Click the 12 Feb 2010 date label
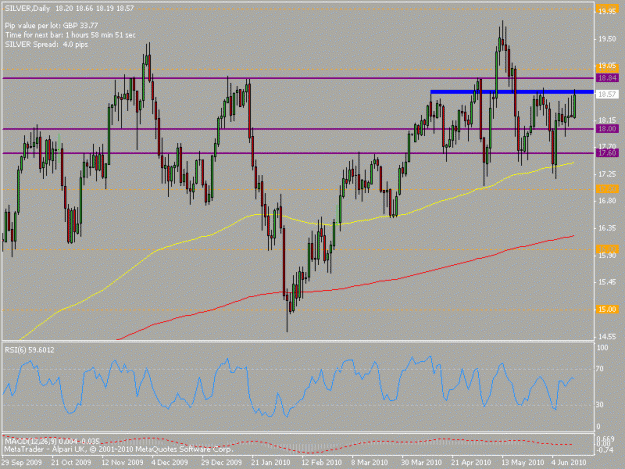The height and width of the screenshot is (469, 625). [321, 462]
